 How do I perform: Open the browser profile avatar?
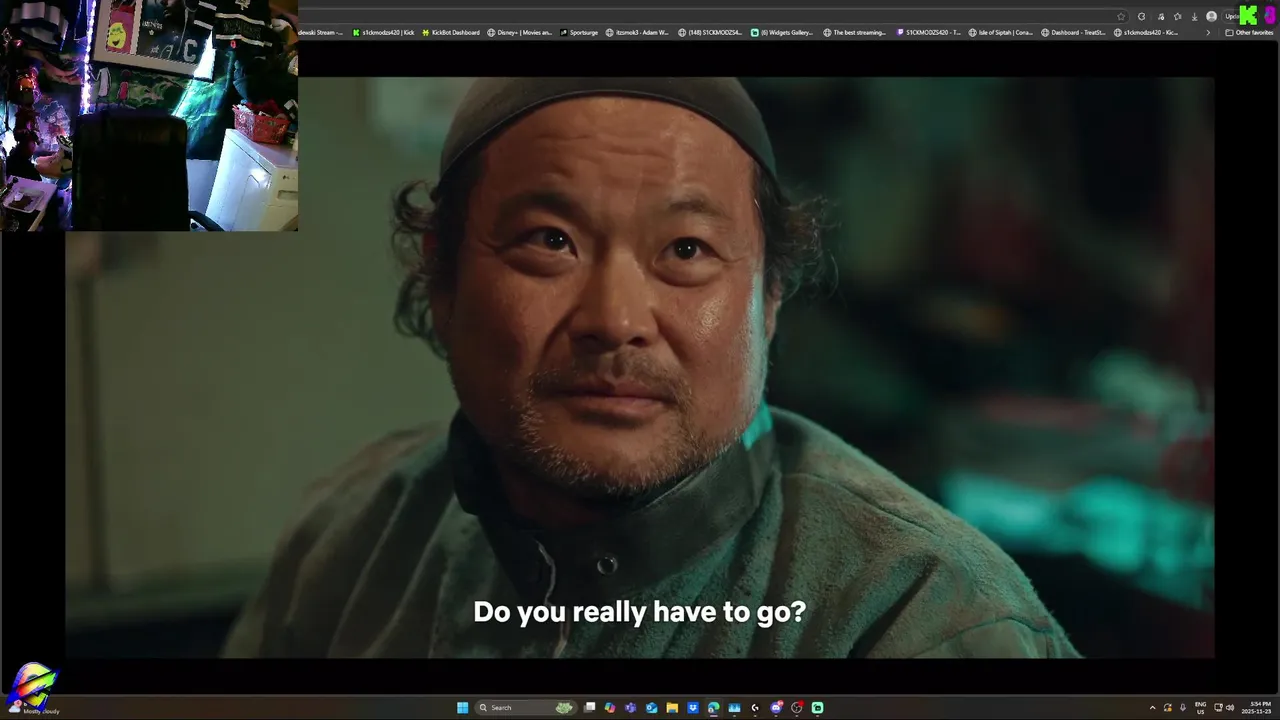pyautogui.click(x=1211, y=16)
